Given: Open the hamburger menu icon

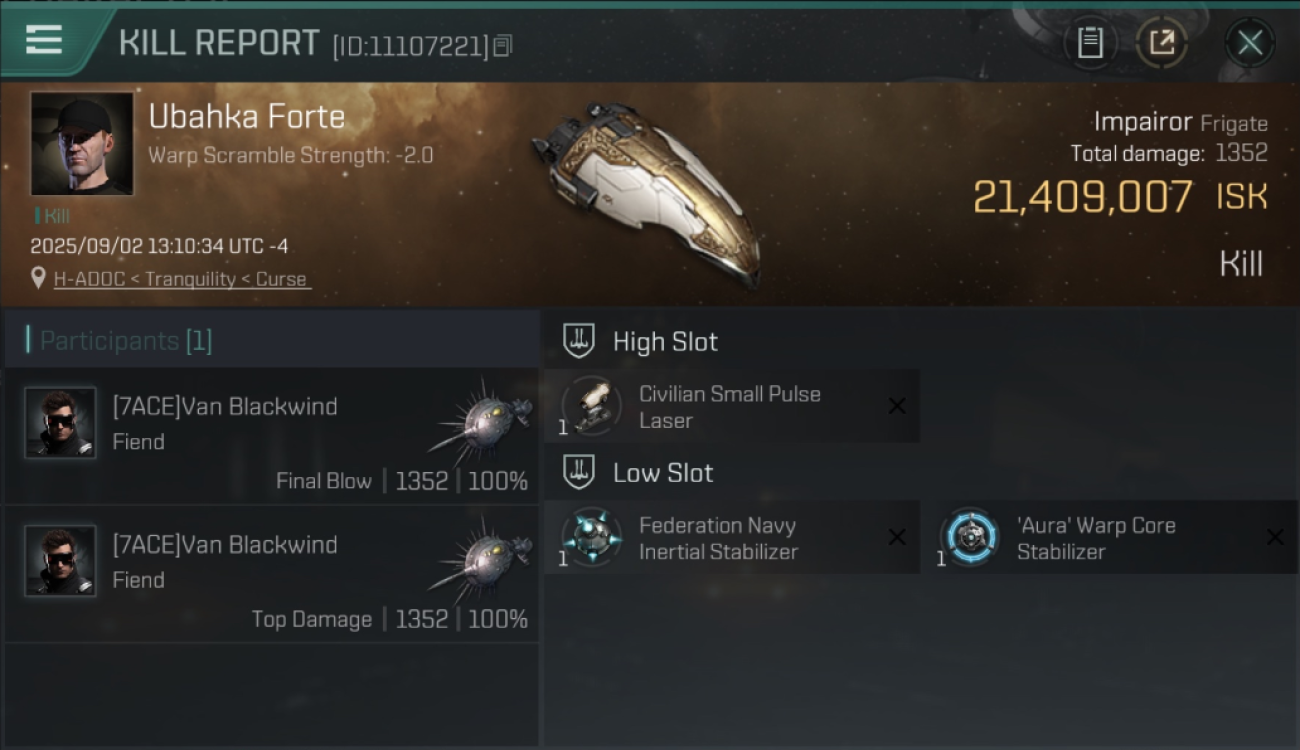Looking at the screenshot, I should (x=44, y=40).
